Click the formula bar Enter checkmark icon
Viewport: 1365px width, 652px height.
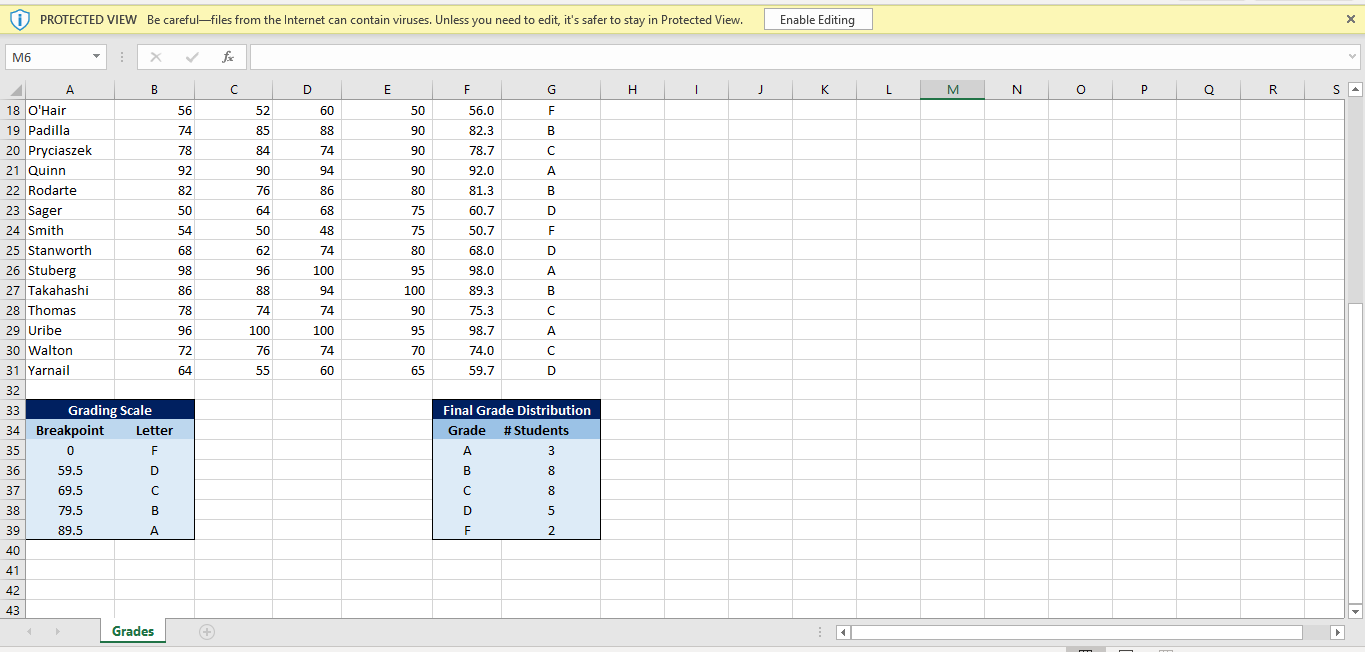pyautogui.click(x=193, y=57)
